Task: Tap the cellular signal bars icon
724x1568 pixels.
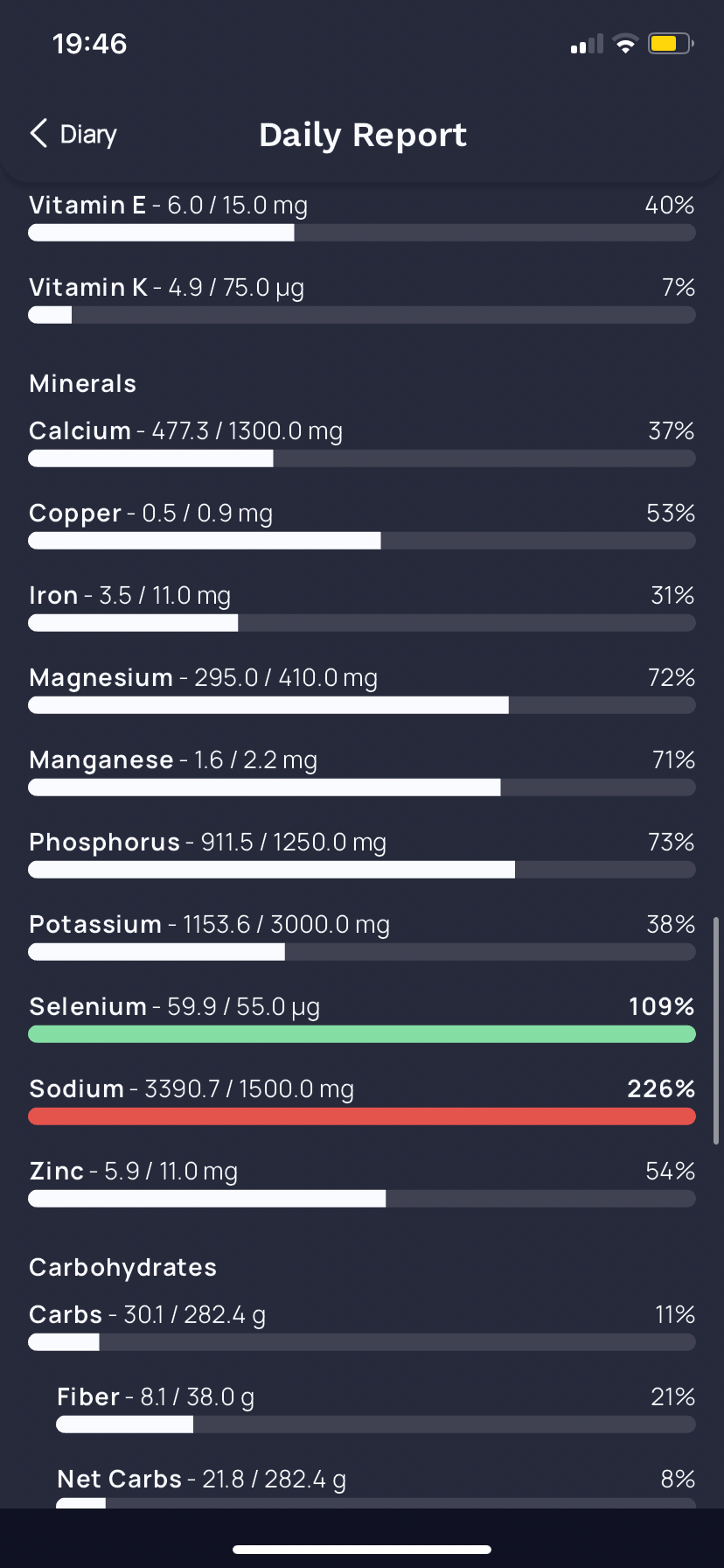Action: [587, 44]
